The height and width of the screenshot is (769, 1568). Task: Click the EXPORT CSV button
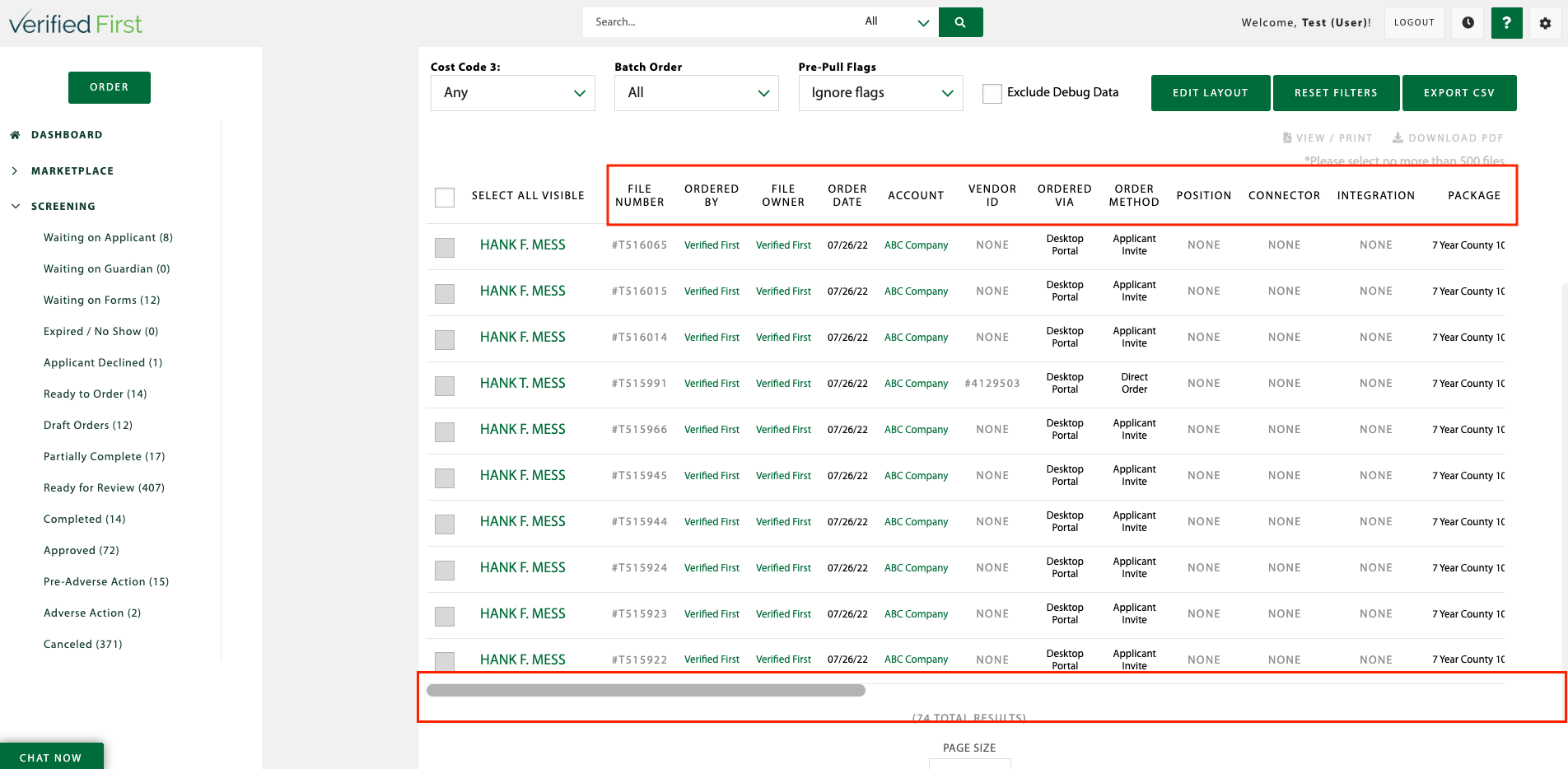click(x=1459, y=93)
